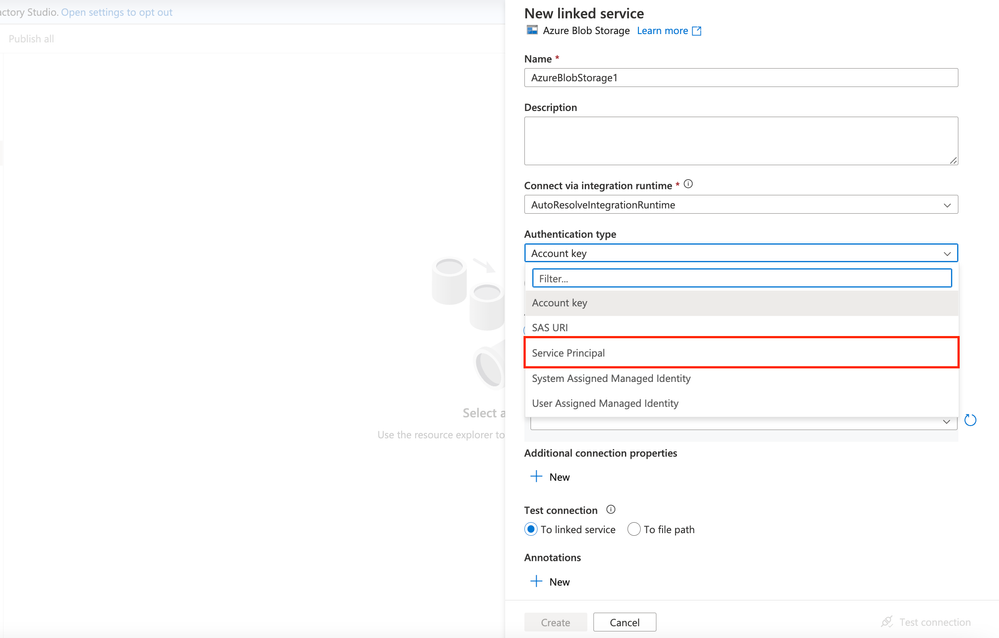Viewport: 999px width, 638px height.
Task: Open the Learn more external link icon
Action: tap(696, 31)
